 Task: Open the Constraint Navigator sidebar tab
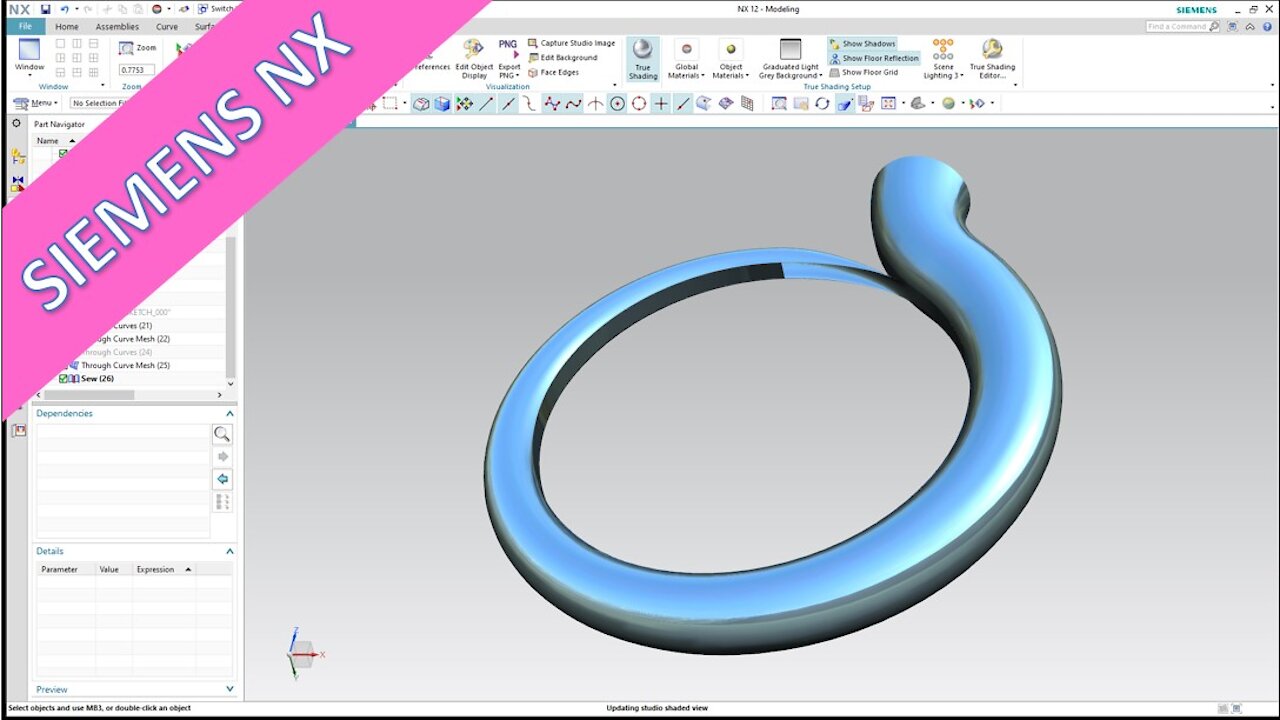[18, 184]
